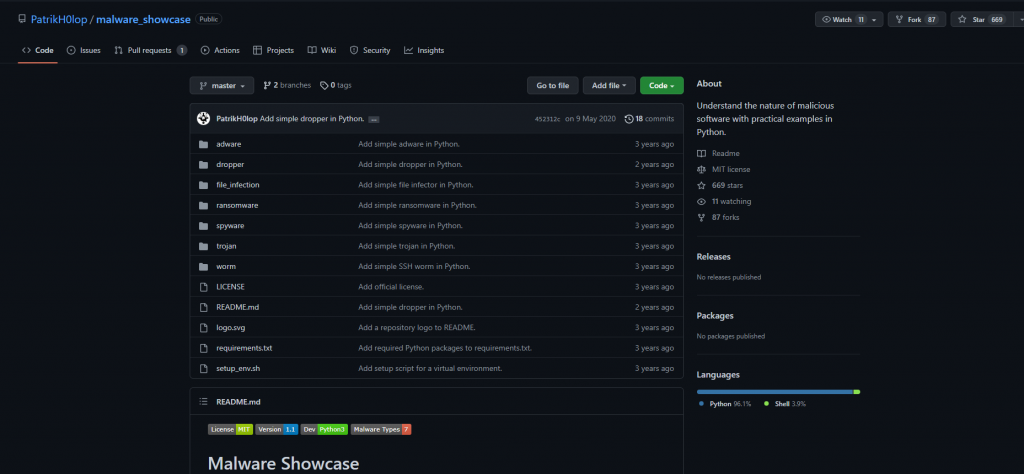Screen dimensions: 1024x474
Task: Click the logo.svg file icon
Action: point(203,328)
